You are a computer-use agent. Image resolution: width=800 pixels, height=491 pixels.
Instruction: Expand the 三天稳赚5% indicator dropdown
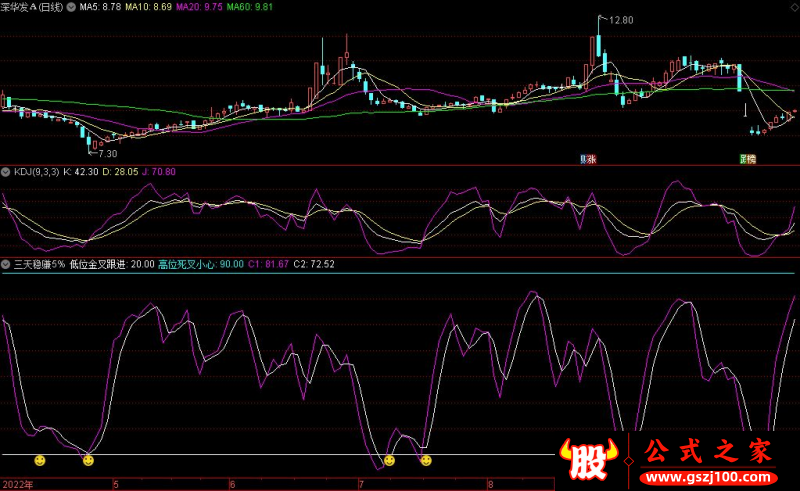click(x=6, y=264)
